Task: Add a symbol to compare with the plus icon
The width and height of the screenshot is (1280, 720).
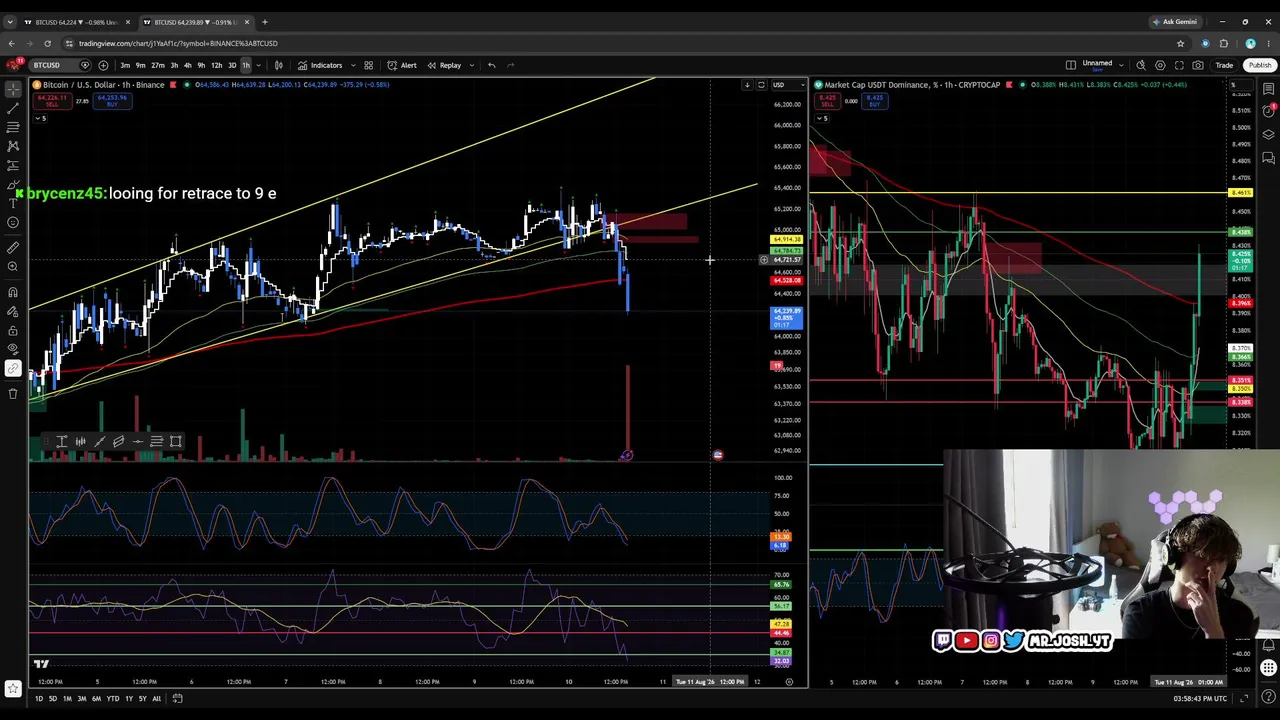Action: [x=103, y=65]
